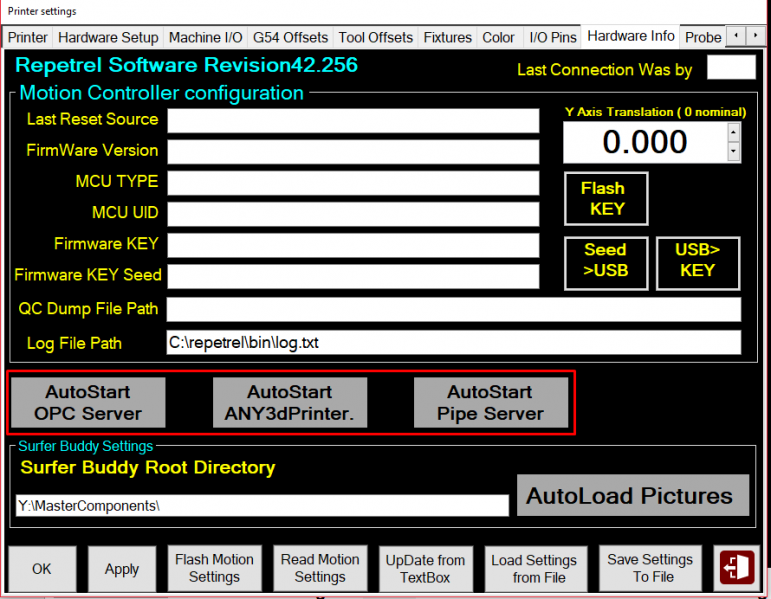Go to the I/O Pins tab
Viewport: 771px width, 599px height.
coord(552,37)
